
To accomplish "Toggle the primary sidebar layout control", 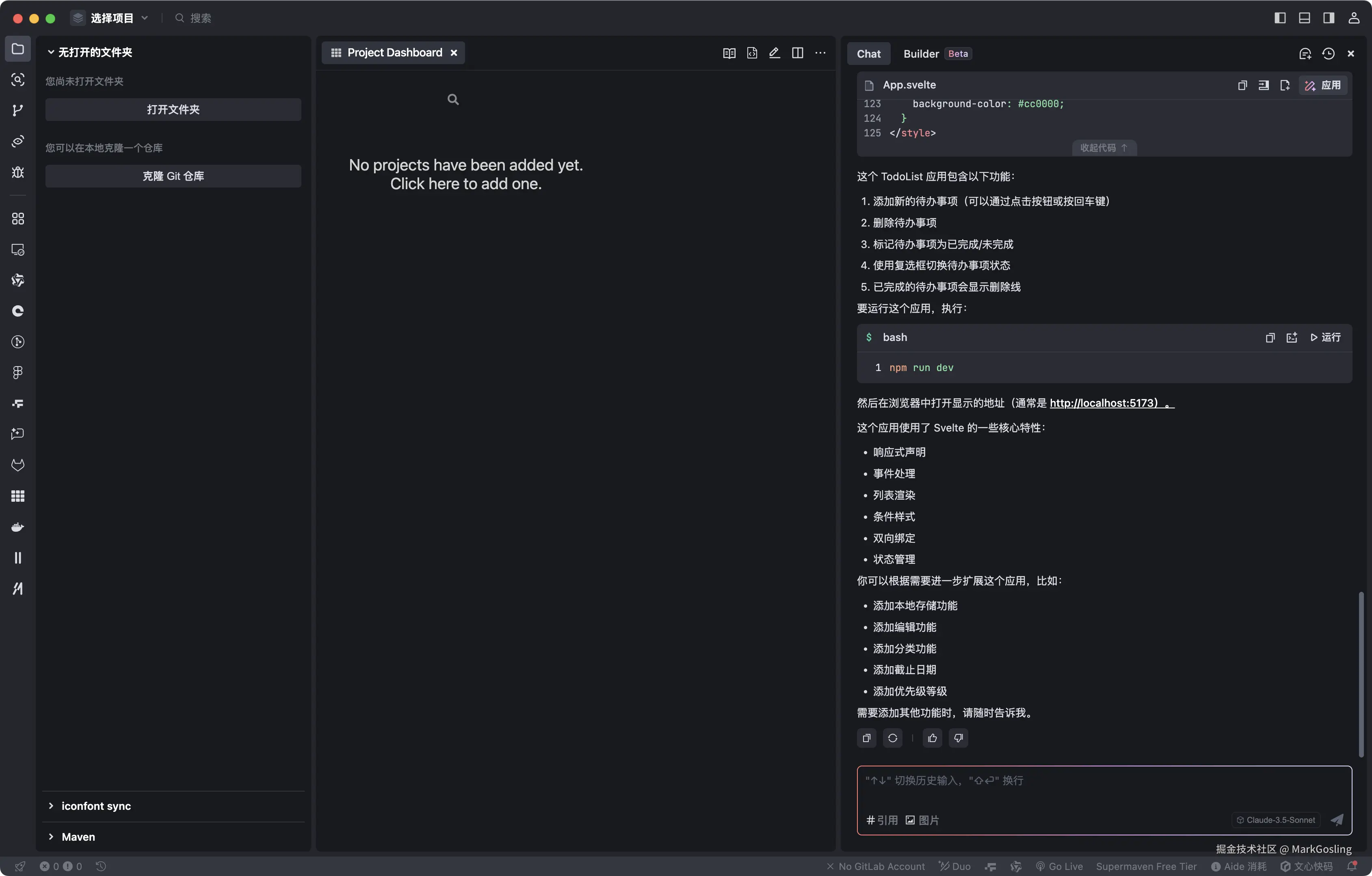I will coord(1280,17).
